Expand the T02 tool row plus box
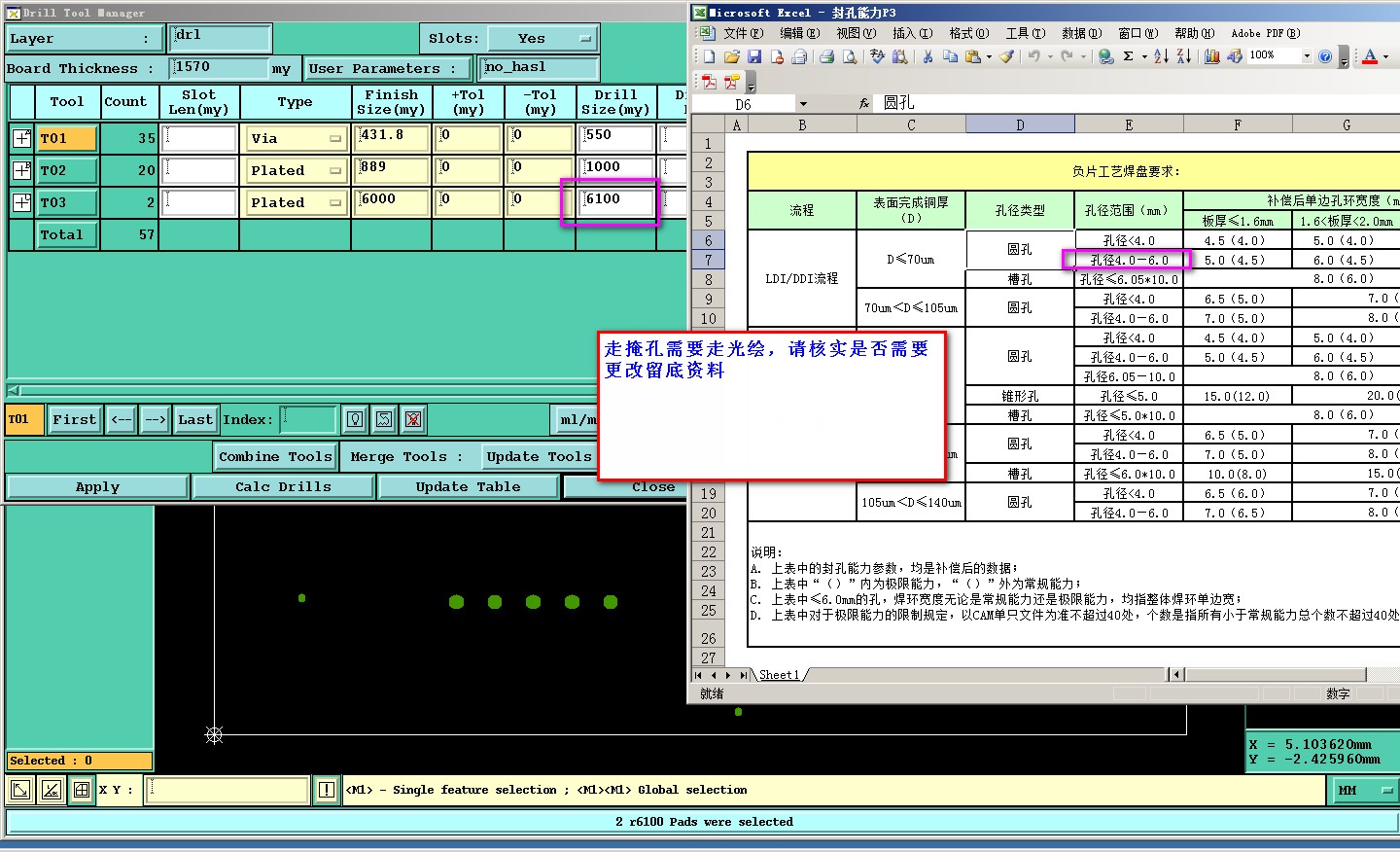The height and width of the screenshot is (852, 1400). pyautogui.click(x=21, y=170)
